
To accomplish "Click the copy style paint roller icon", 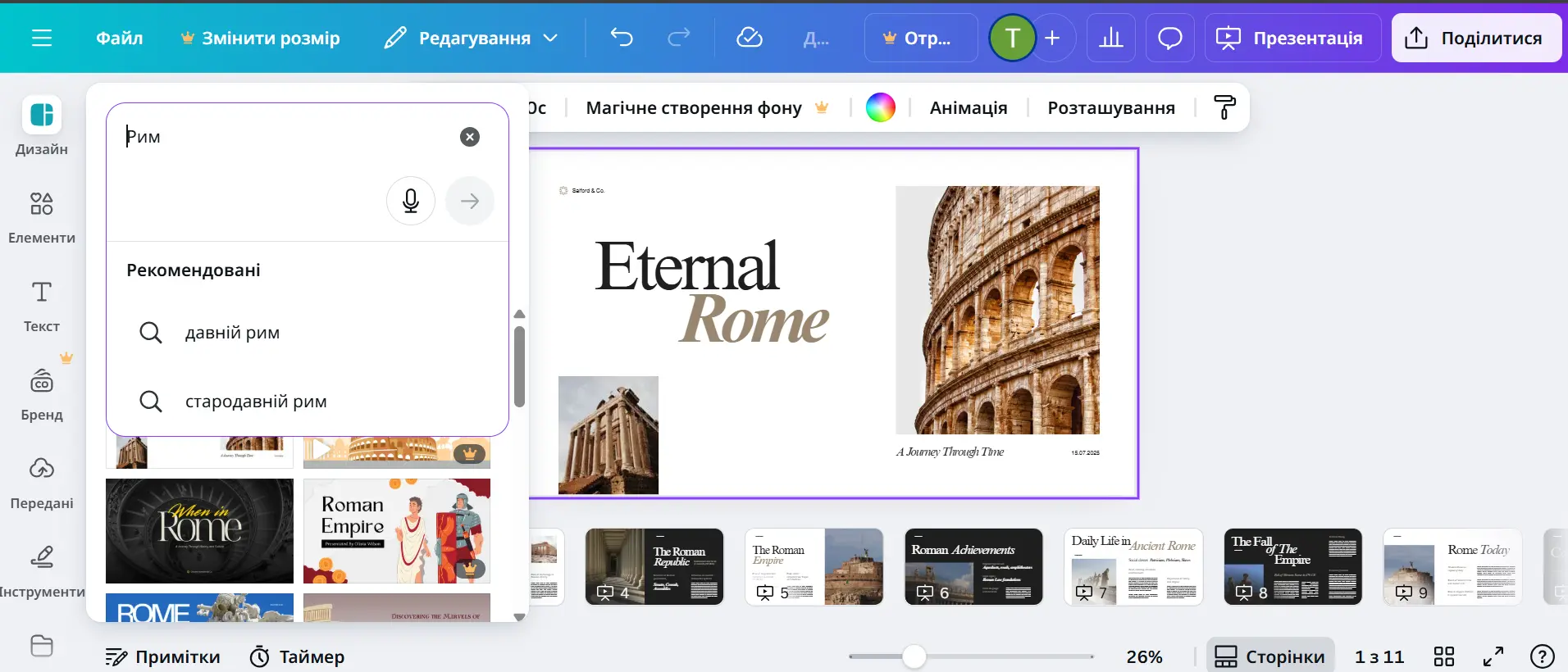I will 1224,107.
